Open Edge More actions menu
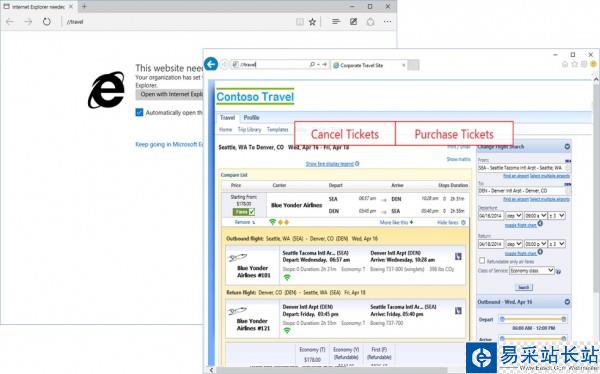The image size is (600, 374). pos(388,22)
